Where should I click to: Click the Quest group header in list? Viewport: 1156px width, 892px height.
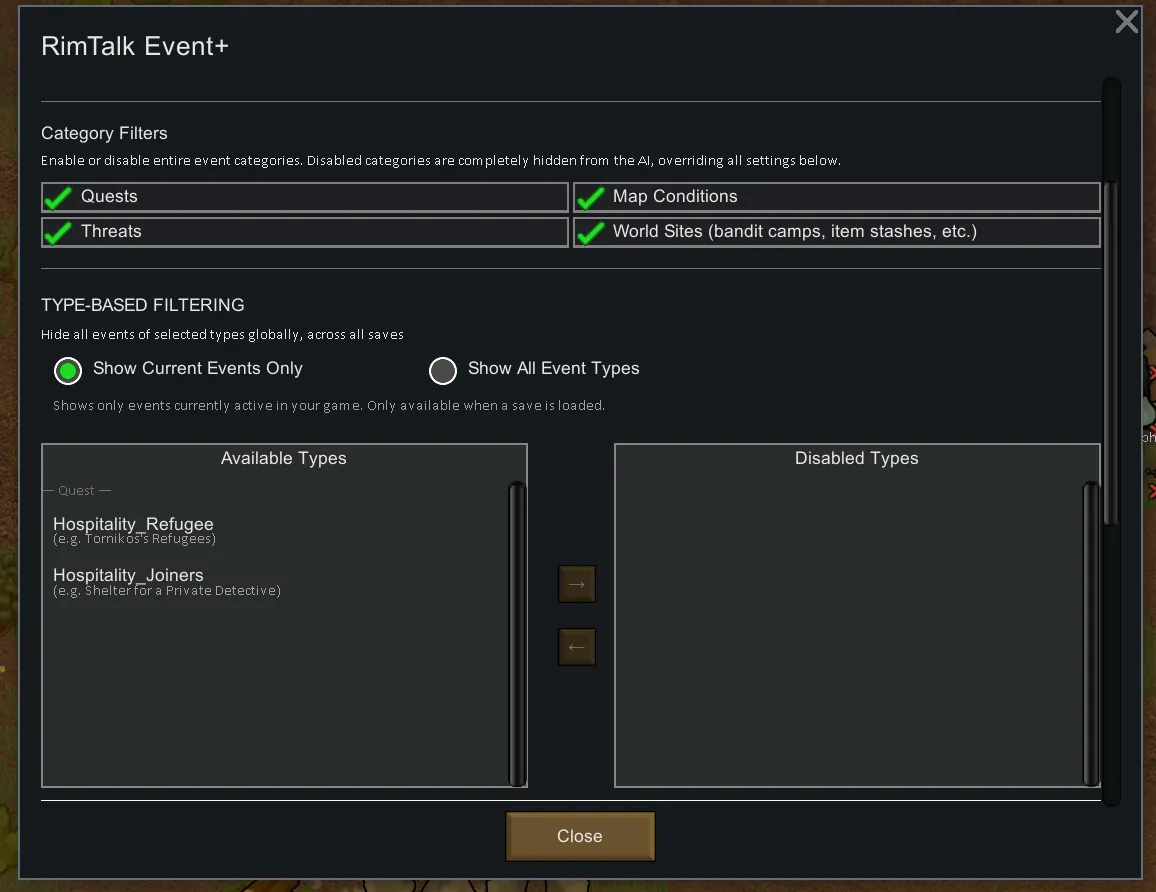tap(77, 491)
